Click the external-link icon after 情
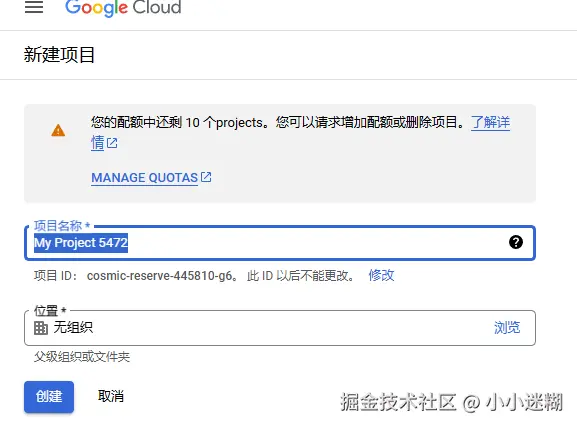577x427 pixels. (x=112, y=143)
